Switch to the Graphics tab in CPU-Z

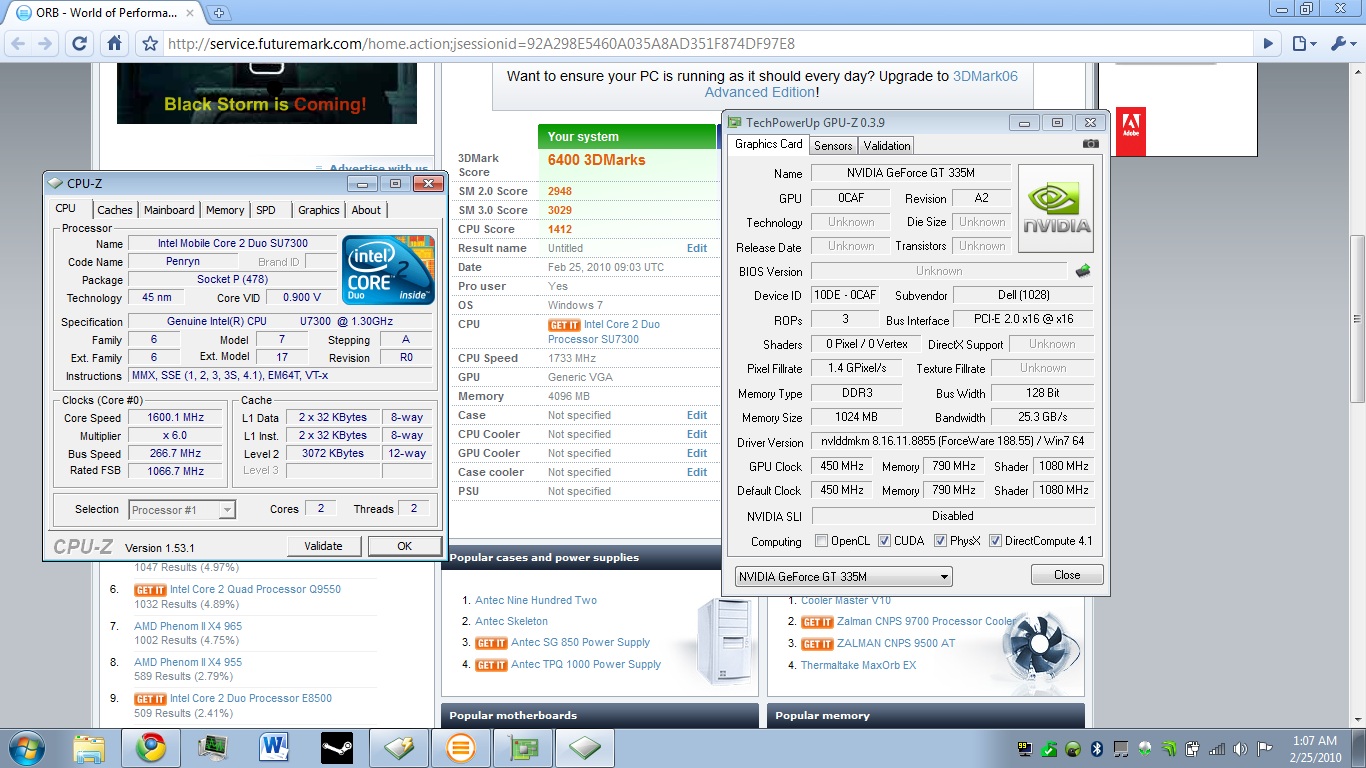(319, 210)
